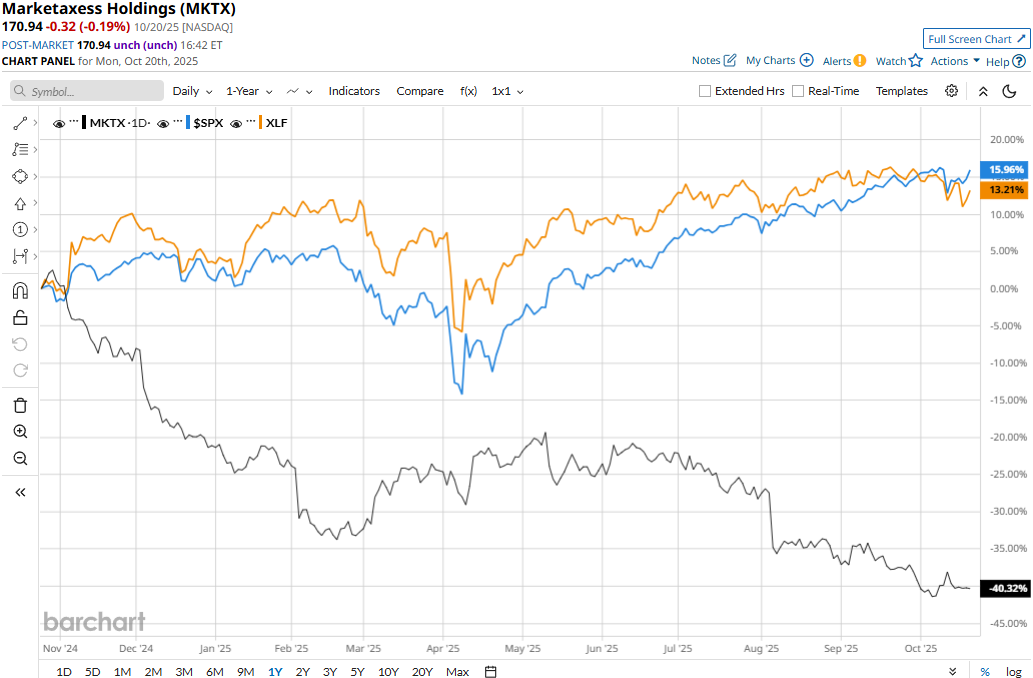
Task: Click the $SPX blue color swatch
Action: click(188, 123)
